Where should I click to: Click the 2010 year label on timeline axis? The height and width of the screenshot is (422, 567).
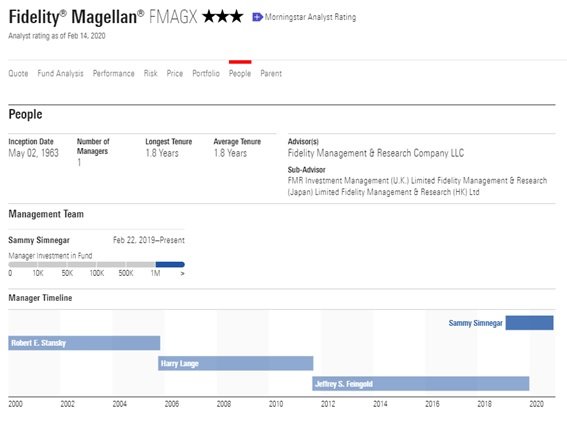click(276, 404)
